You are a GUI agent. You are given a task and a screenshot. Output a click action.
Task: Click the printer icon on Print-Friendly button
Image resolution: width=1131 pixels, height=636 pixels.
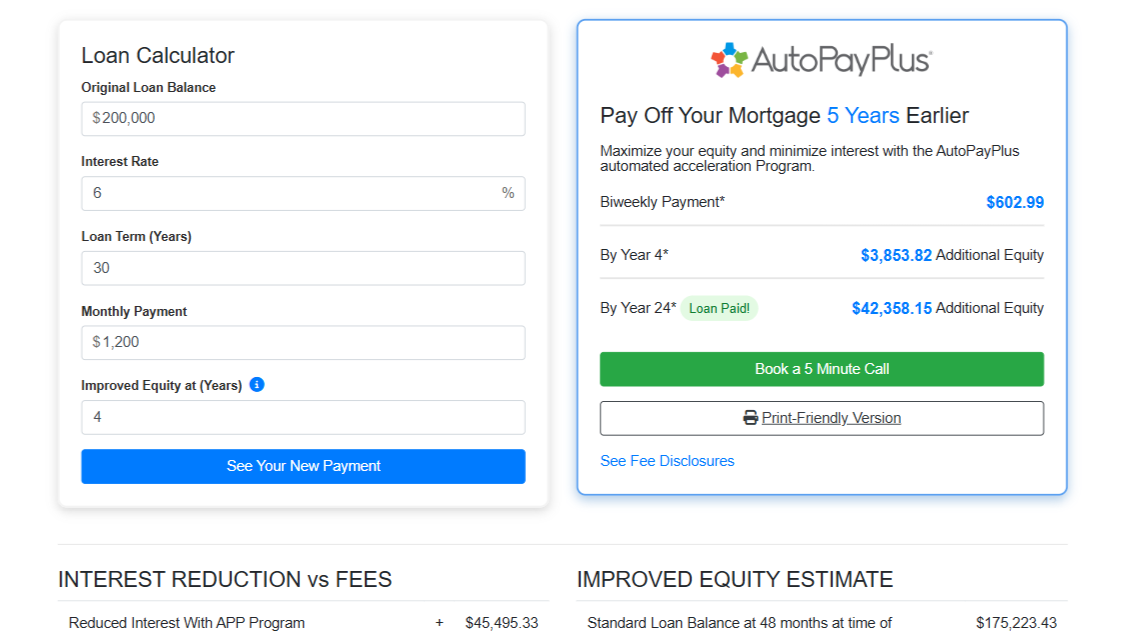750,418
